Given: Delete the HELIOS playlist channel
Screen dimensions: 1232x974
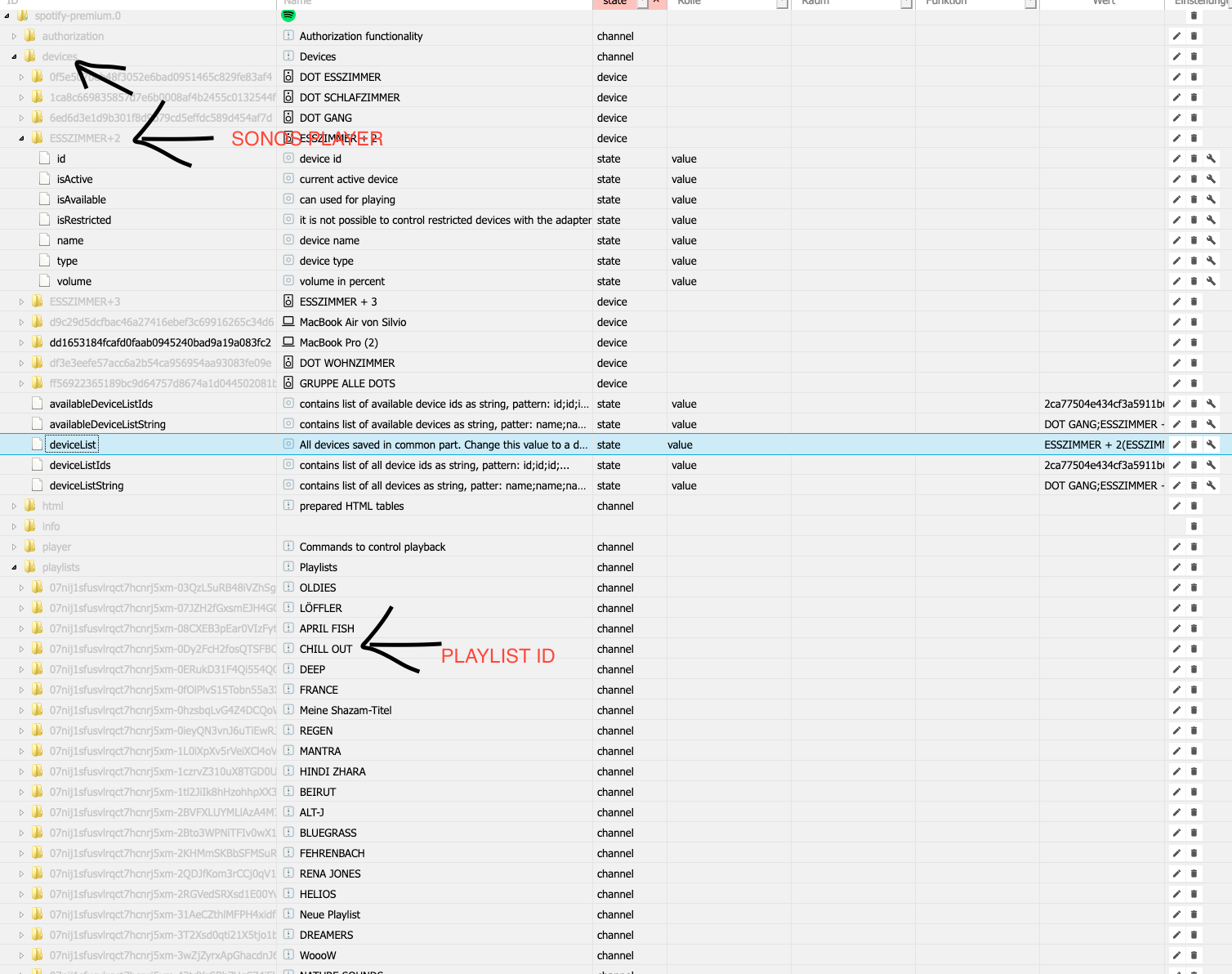Looking at the screenshot, I should tap(1194, 894).
